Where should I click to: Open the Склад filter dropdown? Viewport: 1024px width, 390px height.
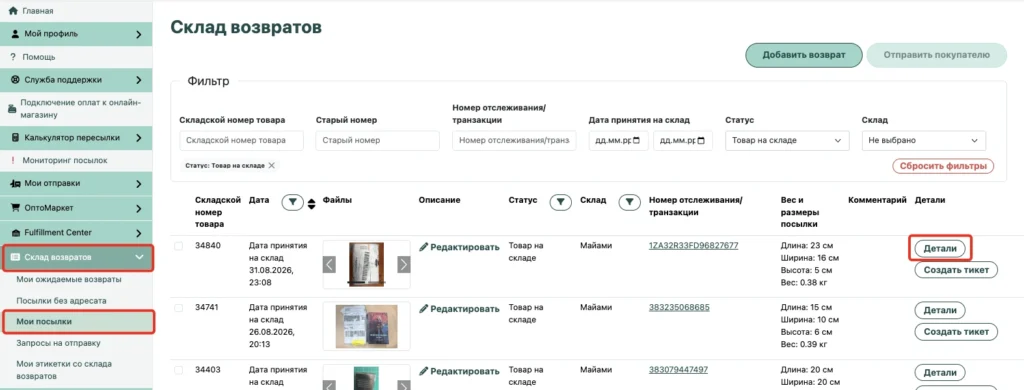tap(923, 140)
